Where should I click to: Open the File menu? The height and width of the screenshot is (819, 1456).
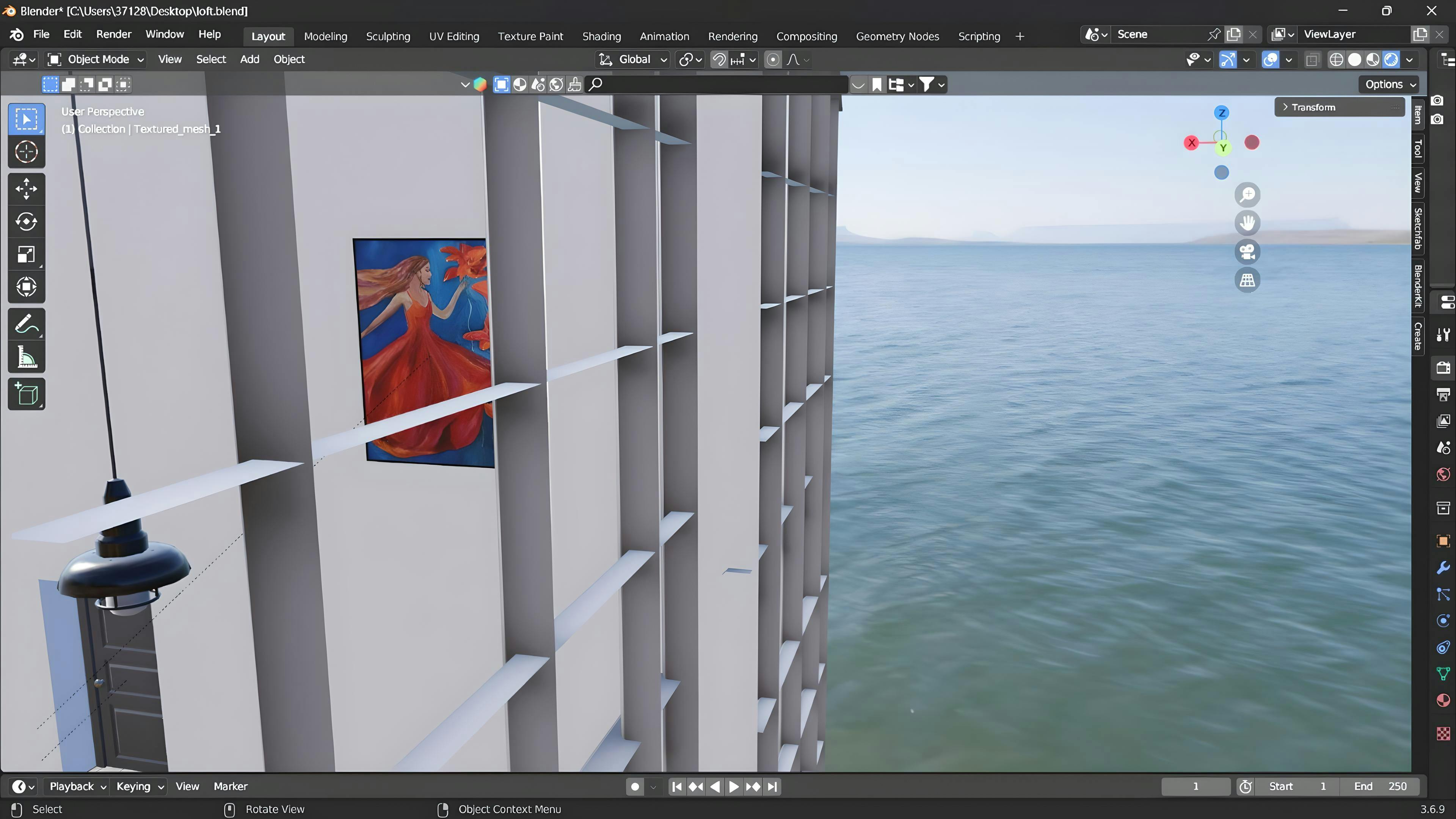(x=41, y=35)
